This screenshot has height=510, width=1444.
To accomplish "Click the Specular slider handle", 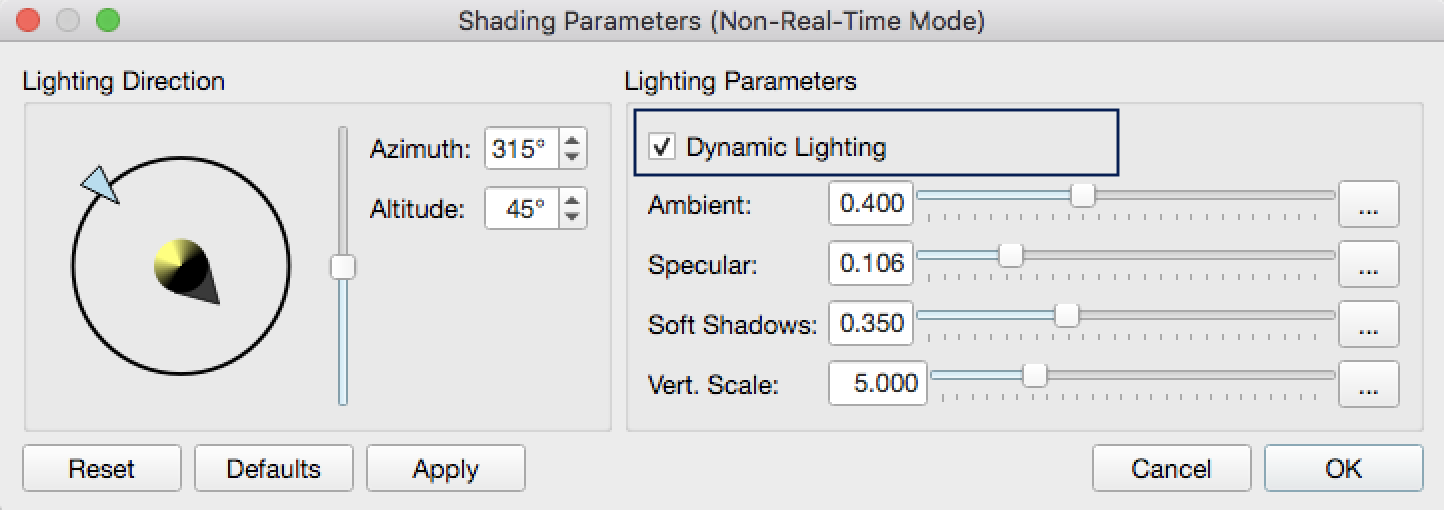I will (1011, 256).
